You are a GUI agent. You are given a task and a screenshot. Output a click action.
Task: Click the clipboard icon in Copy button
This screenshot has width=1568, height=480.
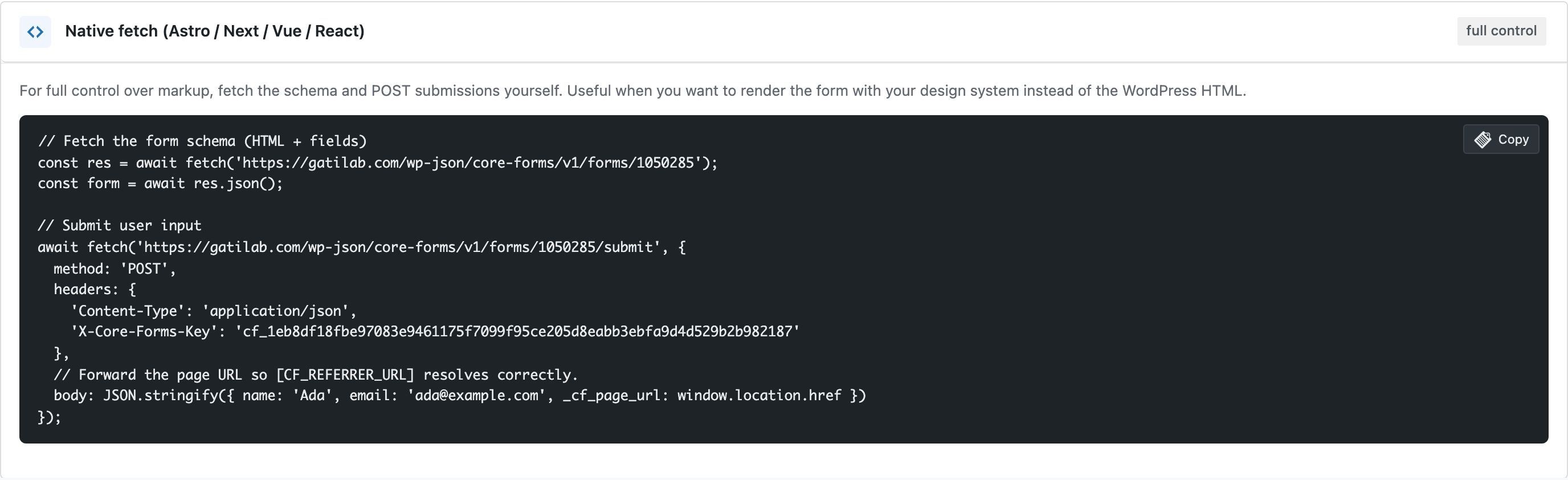(x=1482, y=140)
